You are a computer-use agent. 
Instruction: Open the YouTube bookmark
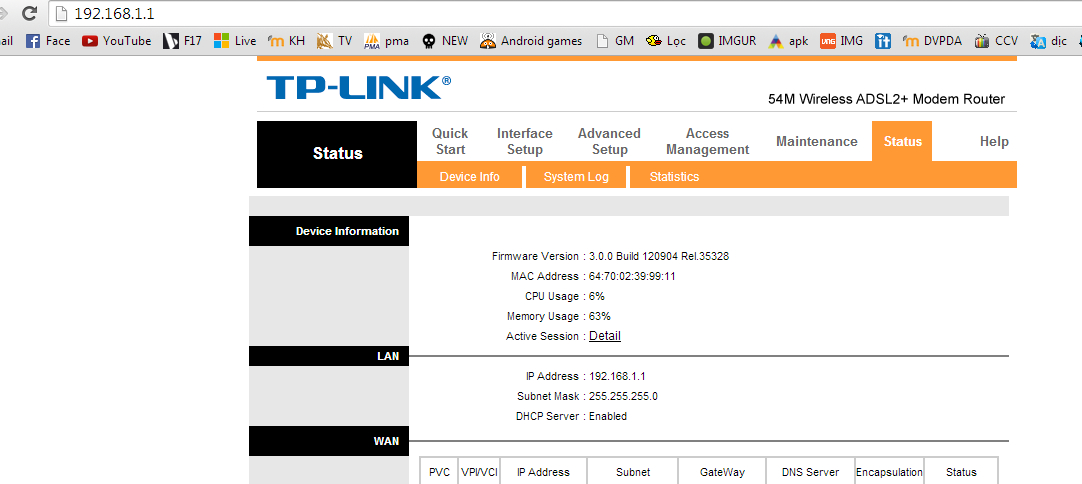116,41
